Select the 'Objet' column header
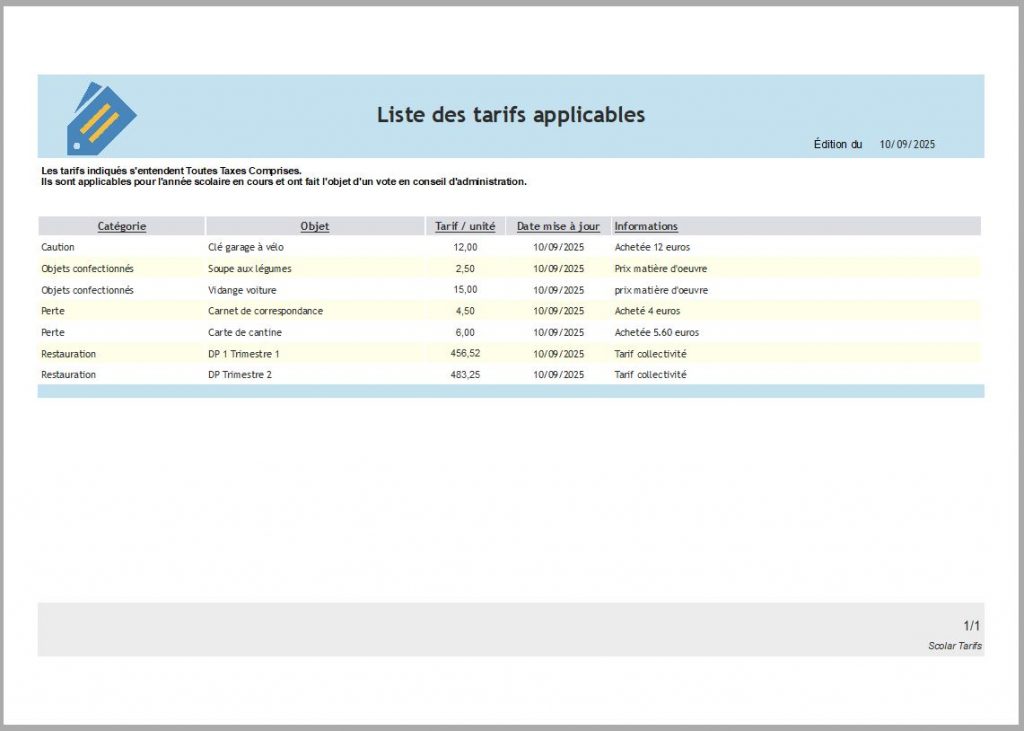 [x=315, y=226]
